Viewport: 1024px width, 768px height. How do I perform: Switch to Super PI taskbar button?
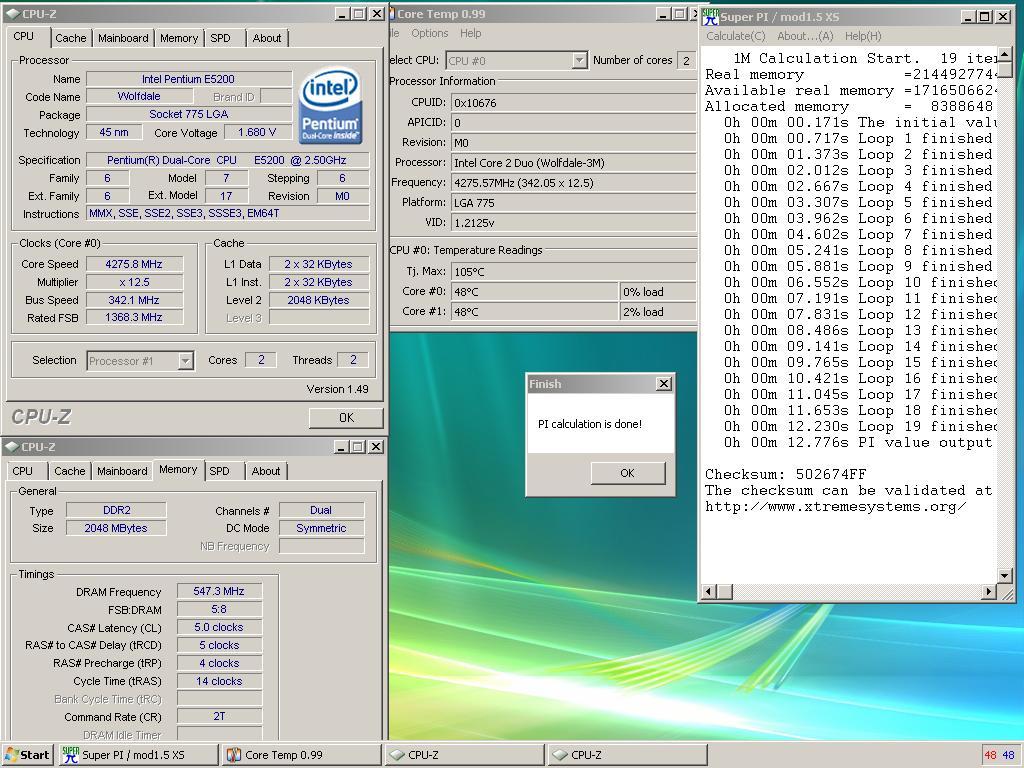coord(138,755)
